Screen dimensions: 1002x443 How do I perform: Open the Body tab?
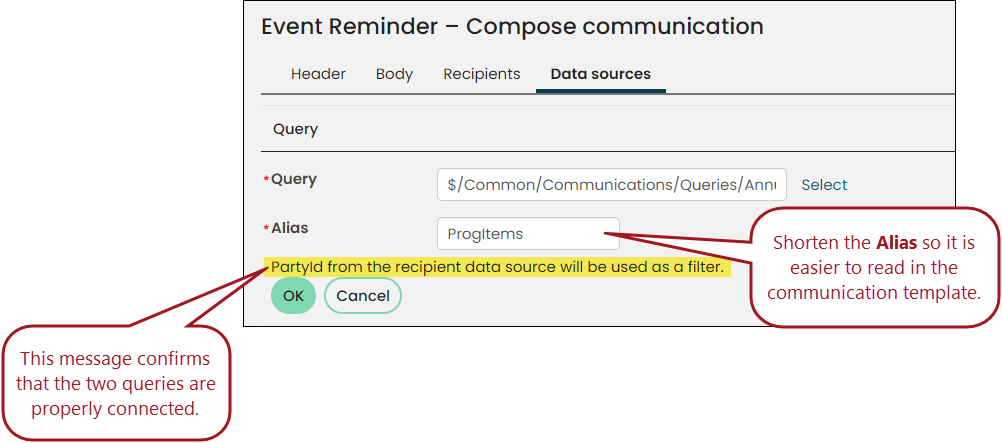tap(394, 74)
